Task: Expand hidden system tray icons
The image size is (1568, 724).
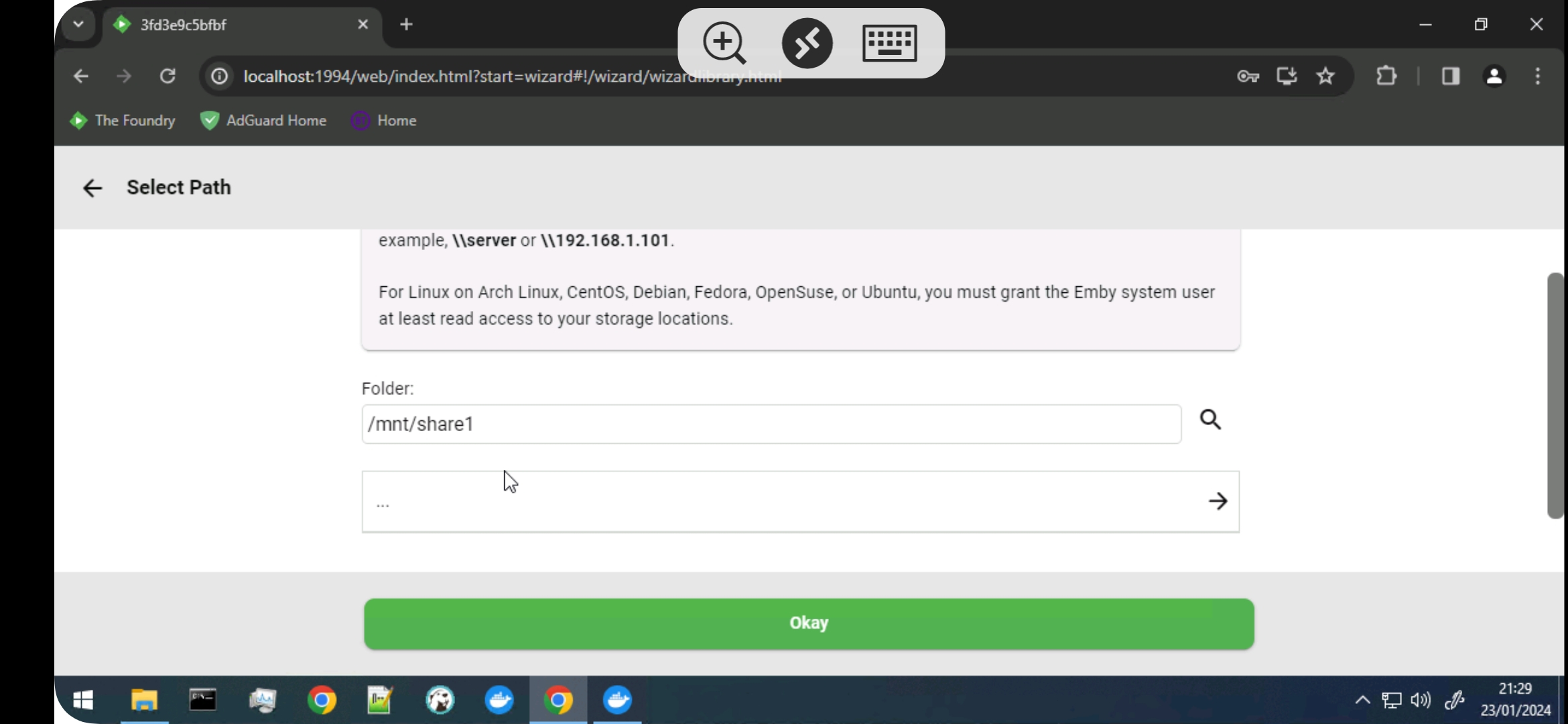Action: pos(1362,701)
